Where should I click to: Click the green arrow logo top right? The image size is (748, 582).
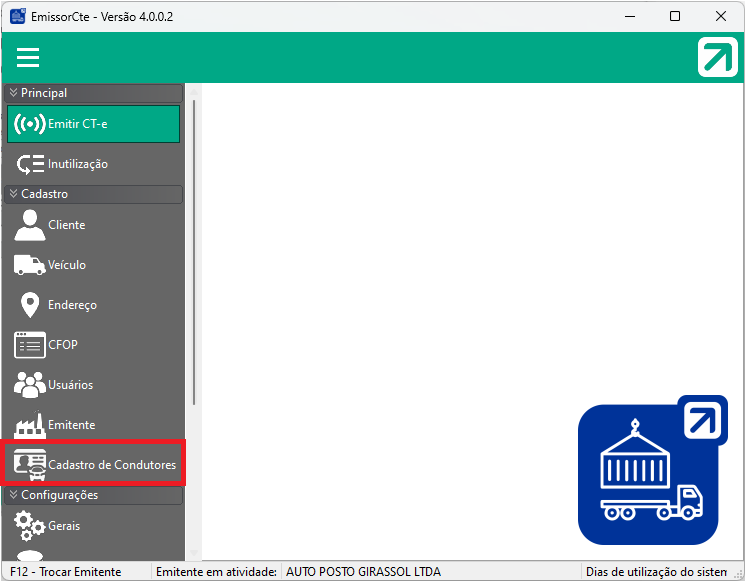717,58
